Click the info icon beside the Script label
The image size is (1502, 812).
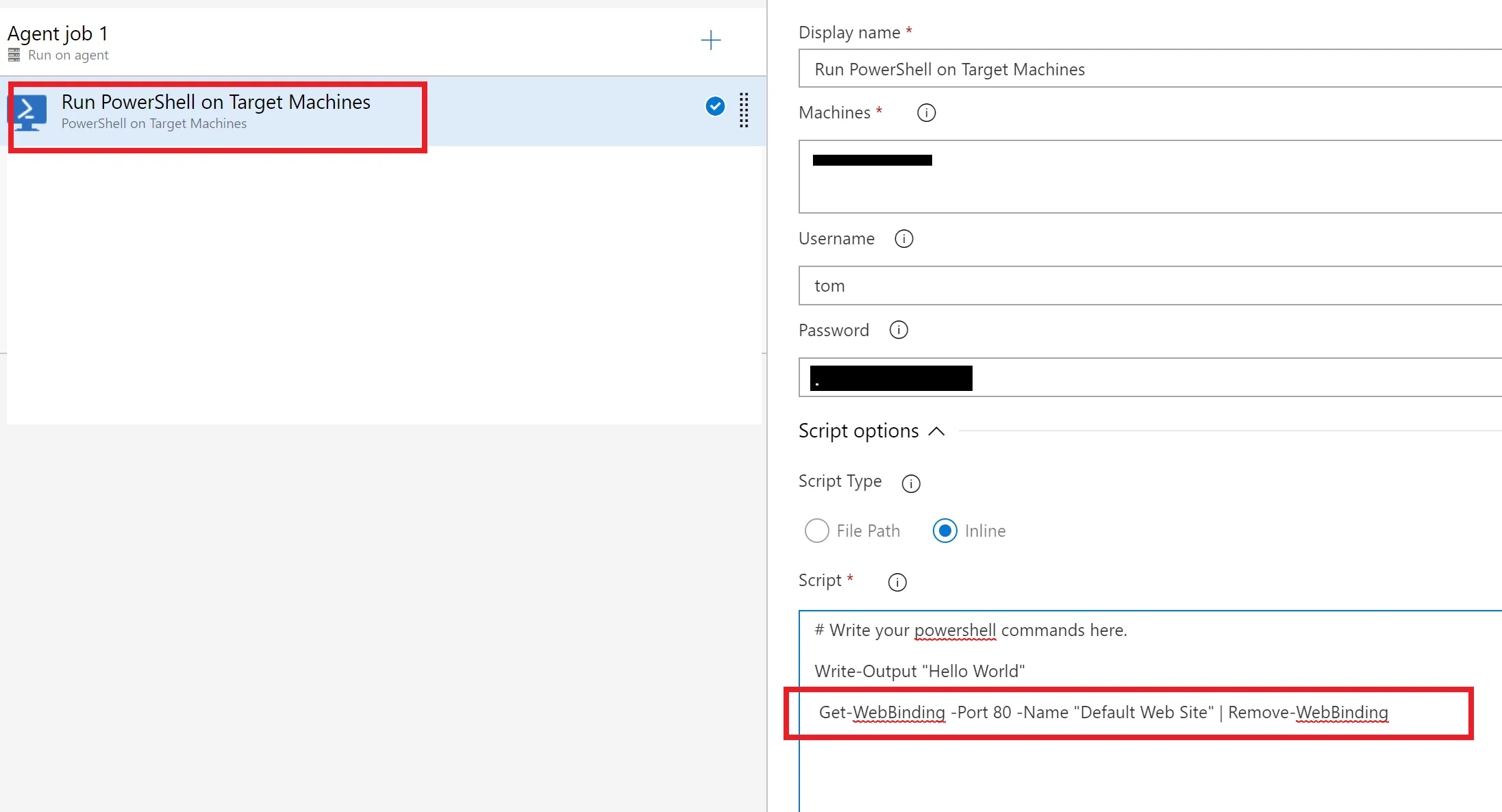click(x=897, y=582)
